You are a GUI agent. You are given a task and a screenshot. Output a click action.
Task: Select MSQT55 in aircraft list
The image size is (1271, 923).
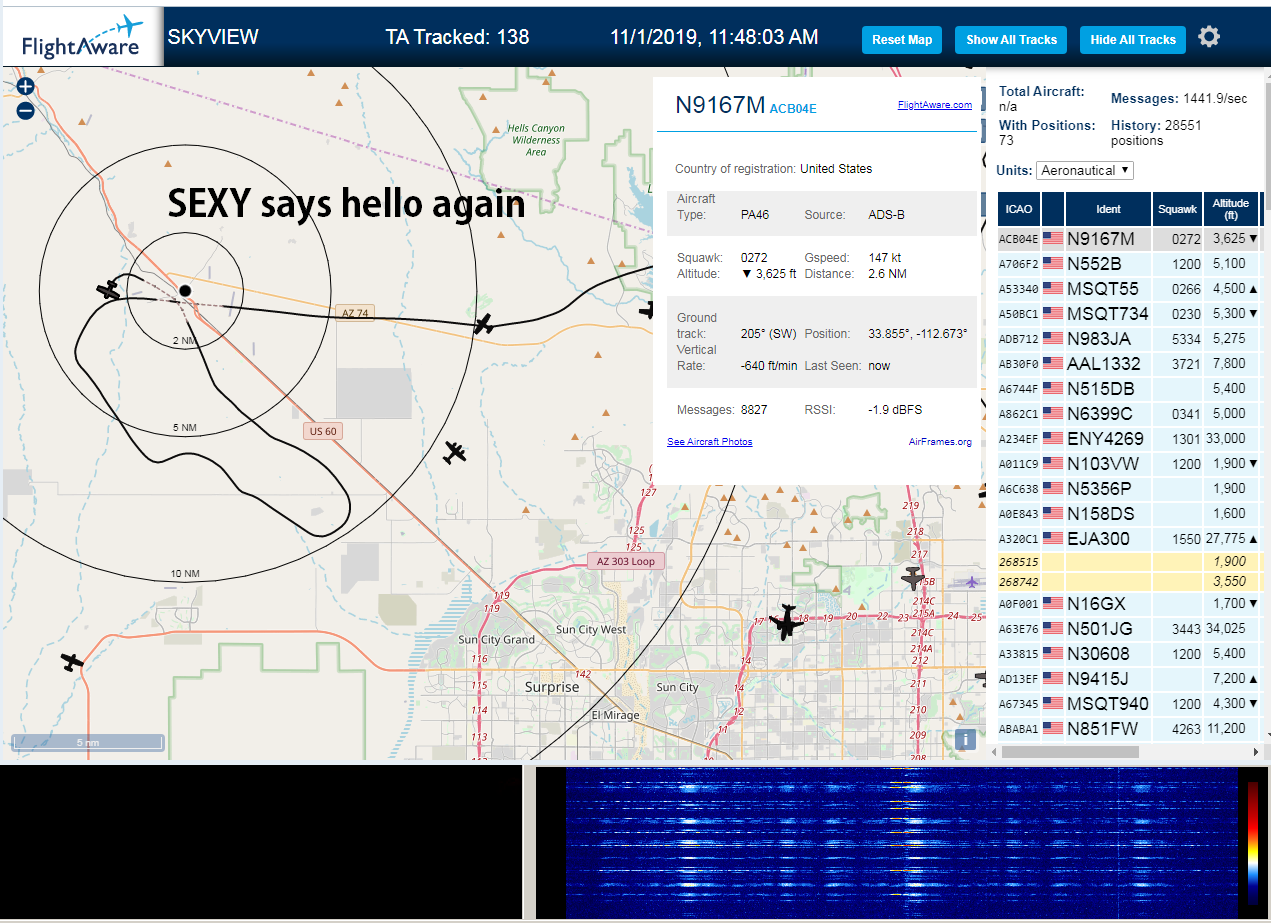(1129, 289)
